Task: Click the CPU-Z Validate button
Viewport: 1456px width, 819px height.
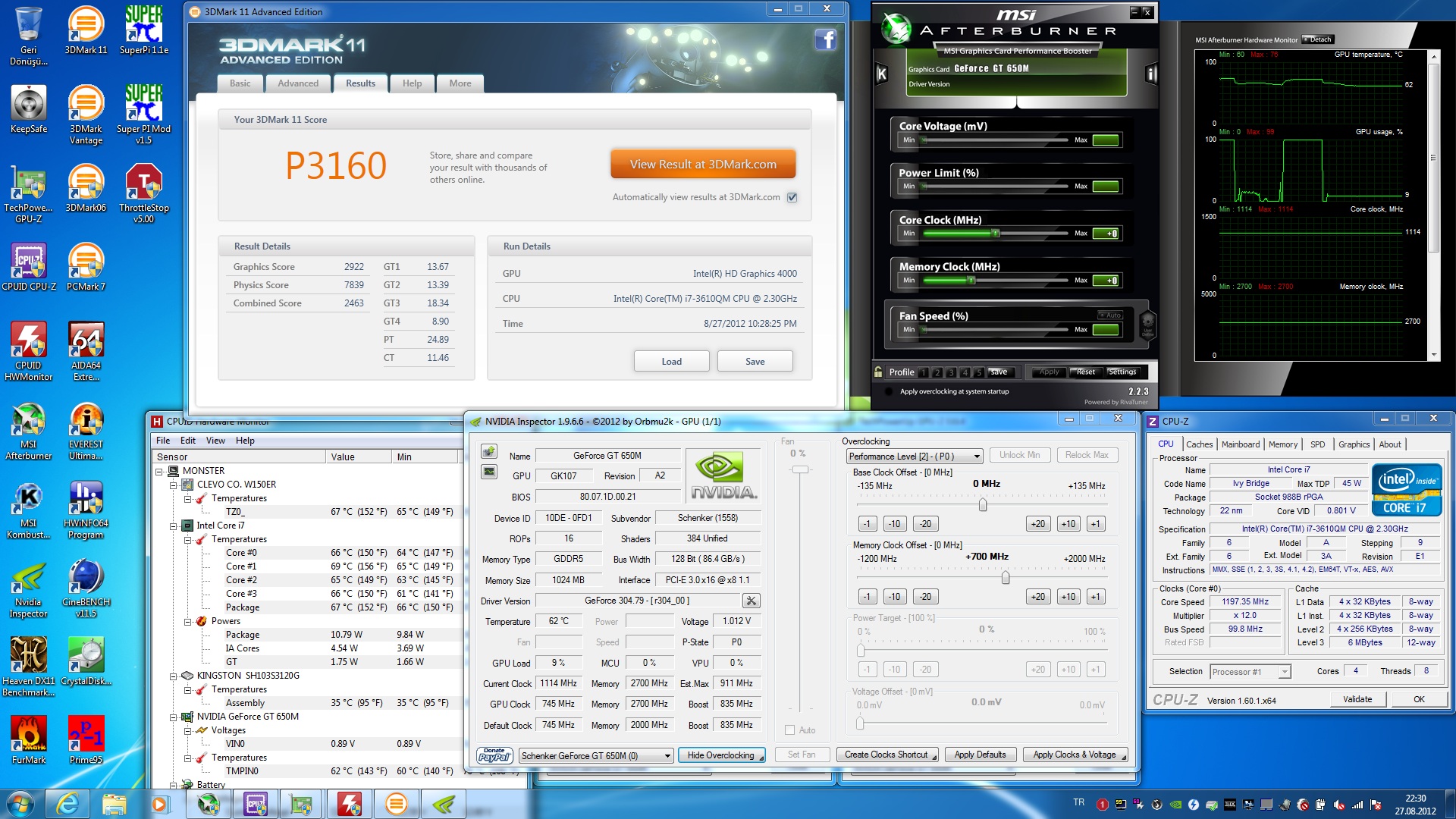Action: (x=1357, y=699)
